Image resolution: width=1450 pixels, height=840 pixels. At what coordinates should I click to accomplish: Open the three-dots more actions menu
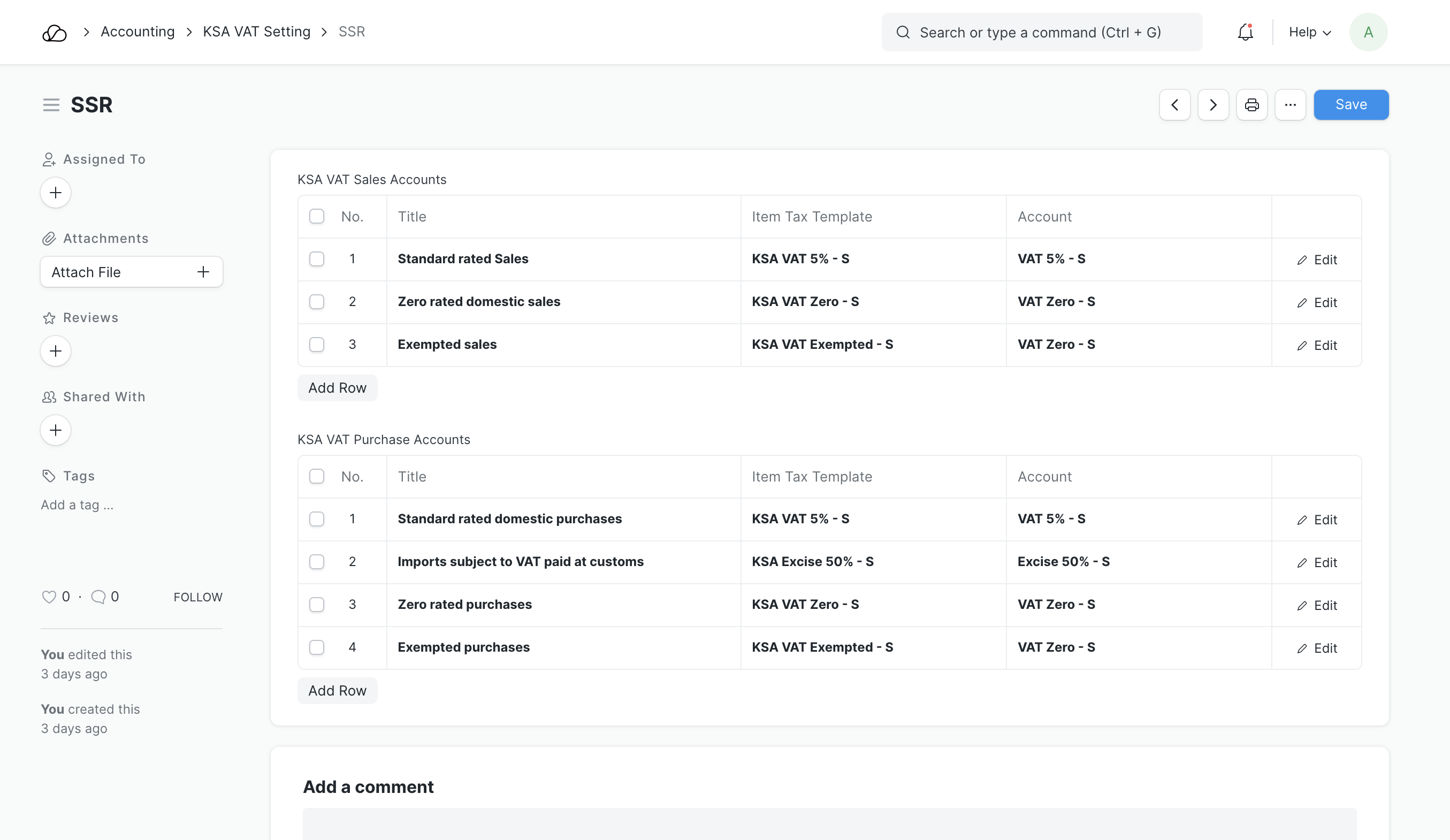point(1290,105)
